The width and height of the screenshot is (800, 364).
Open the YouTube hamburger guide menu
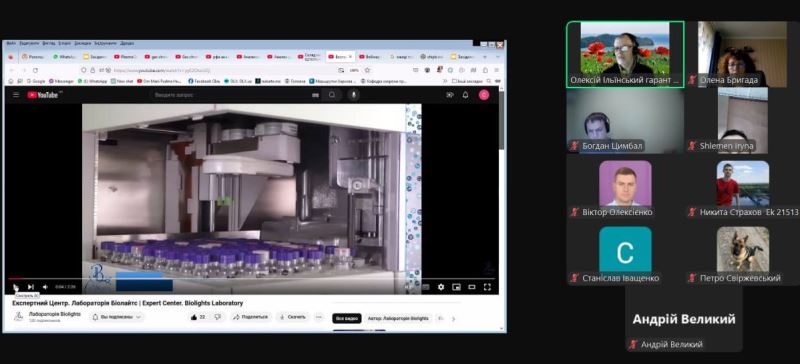click(16, 95)
